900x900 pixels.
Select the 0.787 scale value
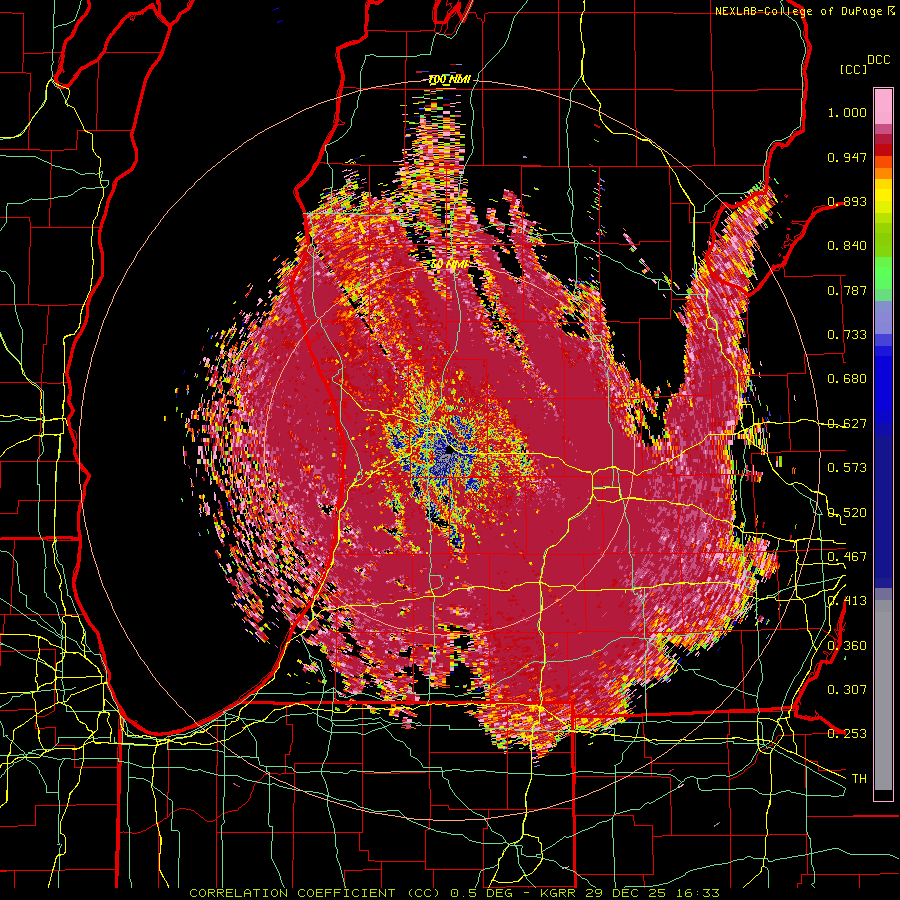(847, 290)
